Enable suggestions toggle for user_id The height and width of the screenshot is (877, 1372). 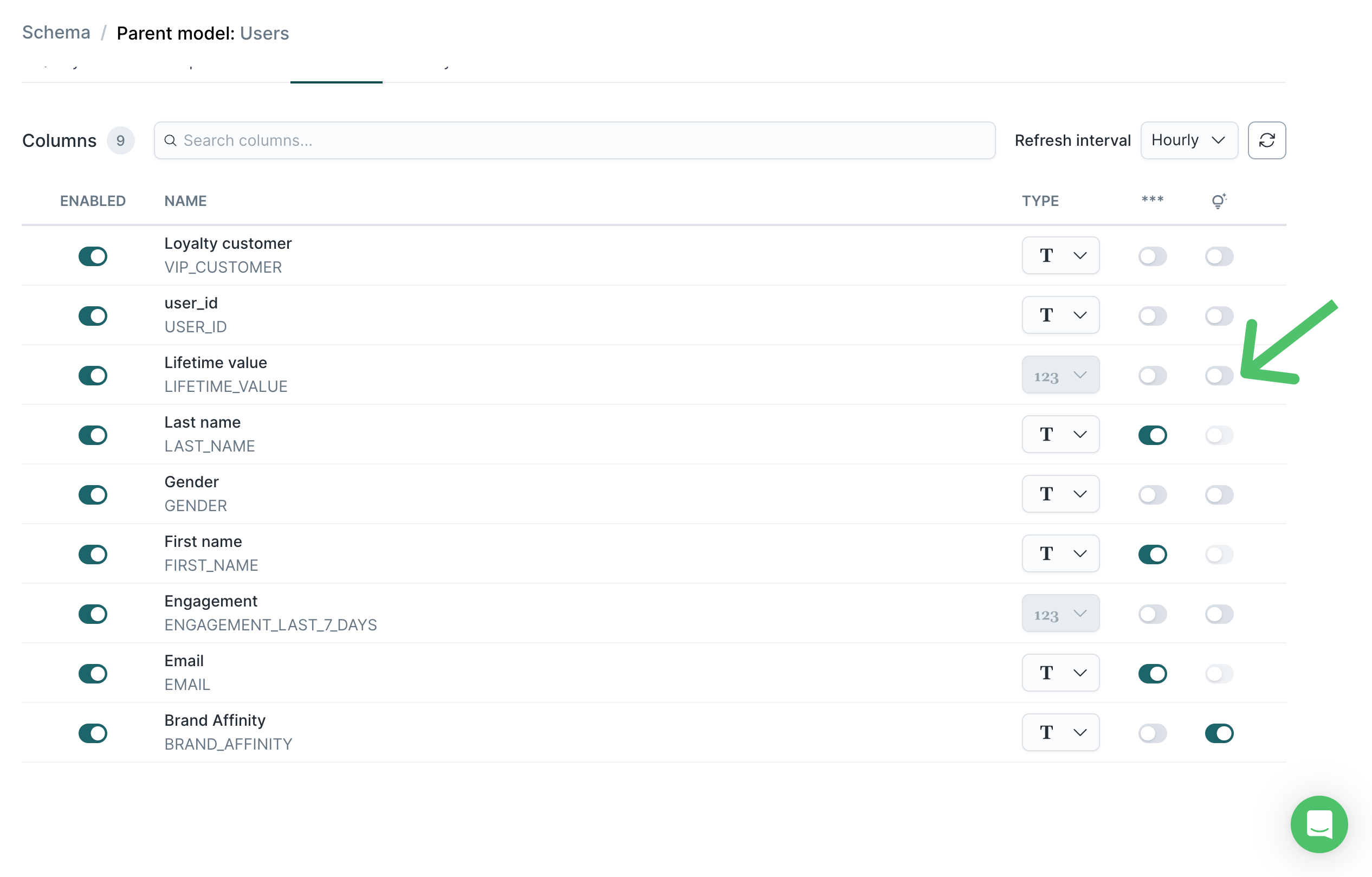1219,315
